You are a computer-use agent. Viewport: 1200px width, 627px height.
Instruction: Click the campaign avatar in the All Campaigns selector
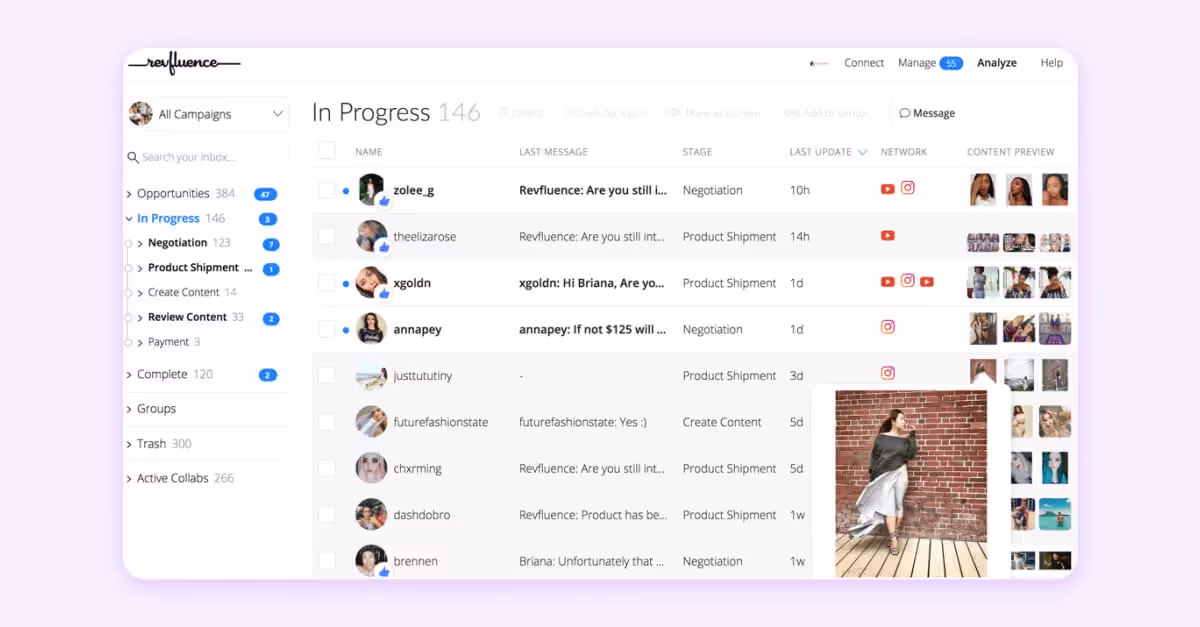click(140, 113)
